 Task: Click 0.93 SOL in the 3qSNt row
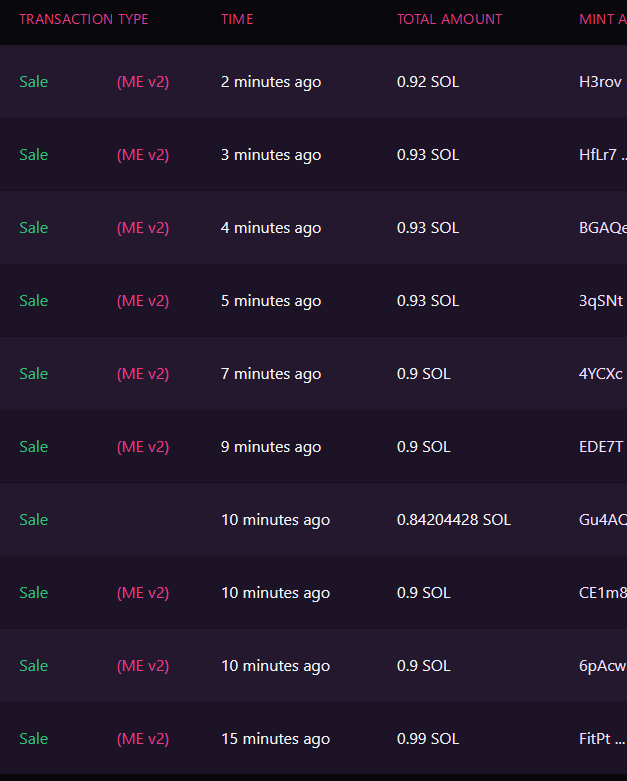pos(428,301)
